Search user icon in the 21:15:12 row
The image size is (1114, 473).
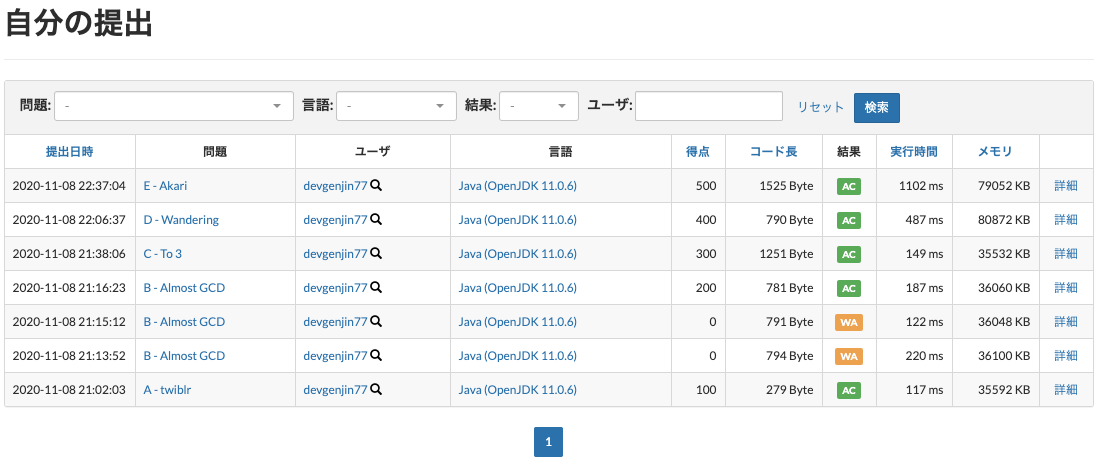tap(377, 322)
